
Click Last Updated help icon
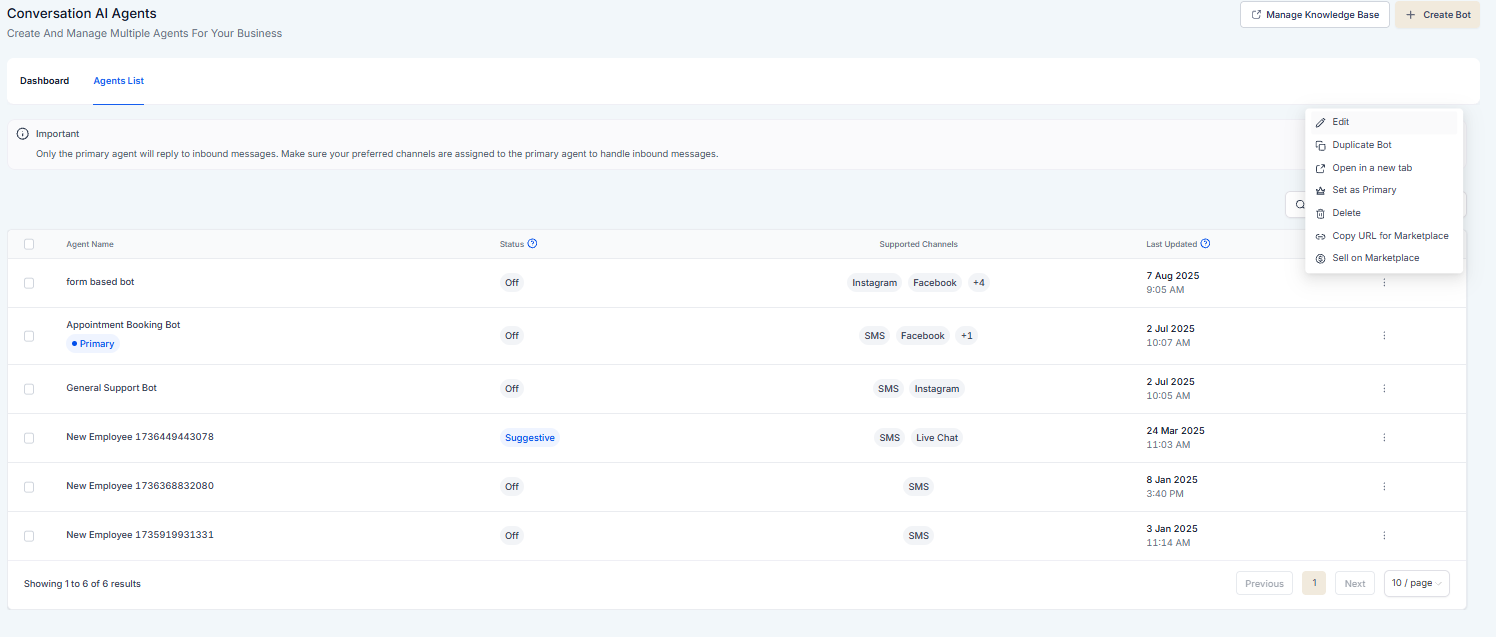click(x=1205, y=243)
